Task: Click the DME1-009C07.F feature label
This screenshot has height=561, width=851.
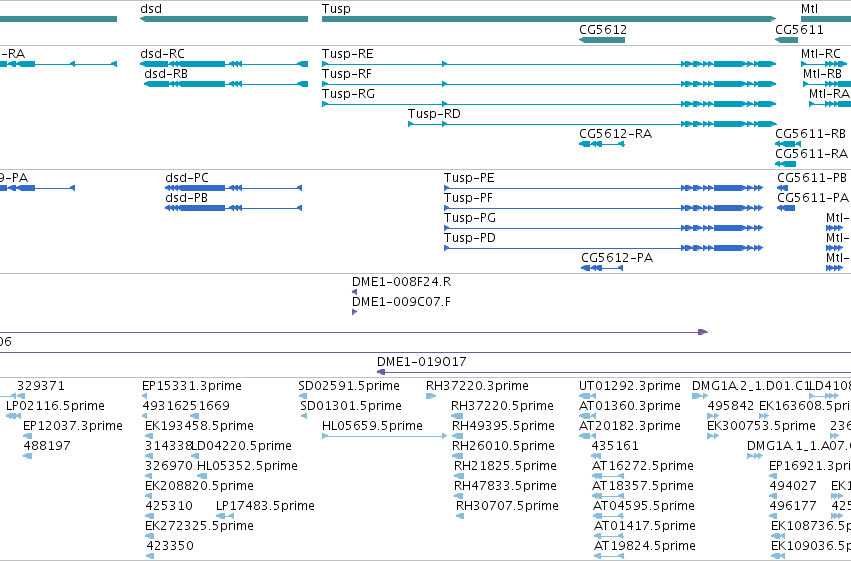Action: (401, 302)
